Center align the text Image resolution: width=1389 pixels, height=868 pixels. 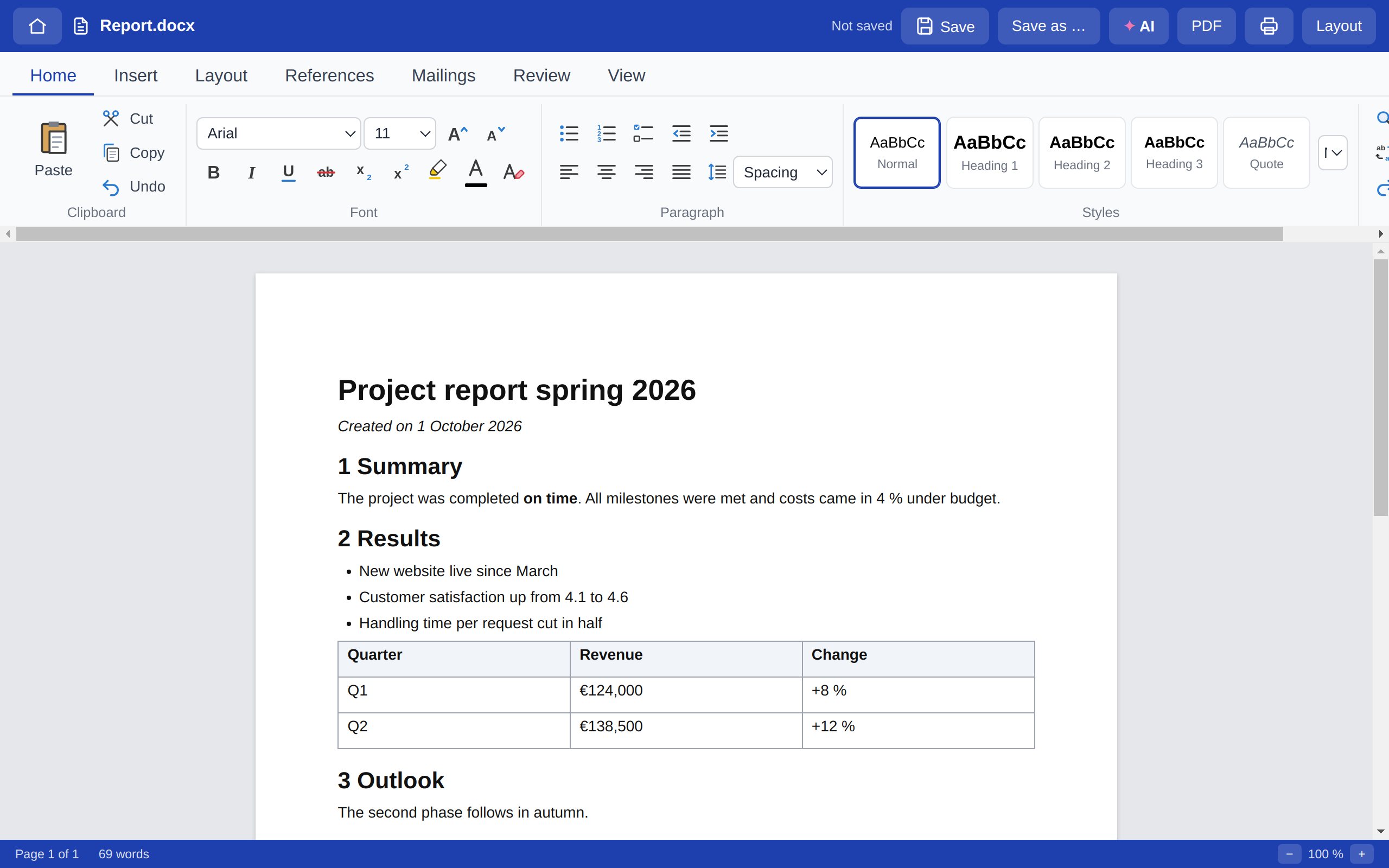[606, 171]
